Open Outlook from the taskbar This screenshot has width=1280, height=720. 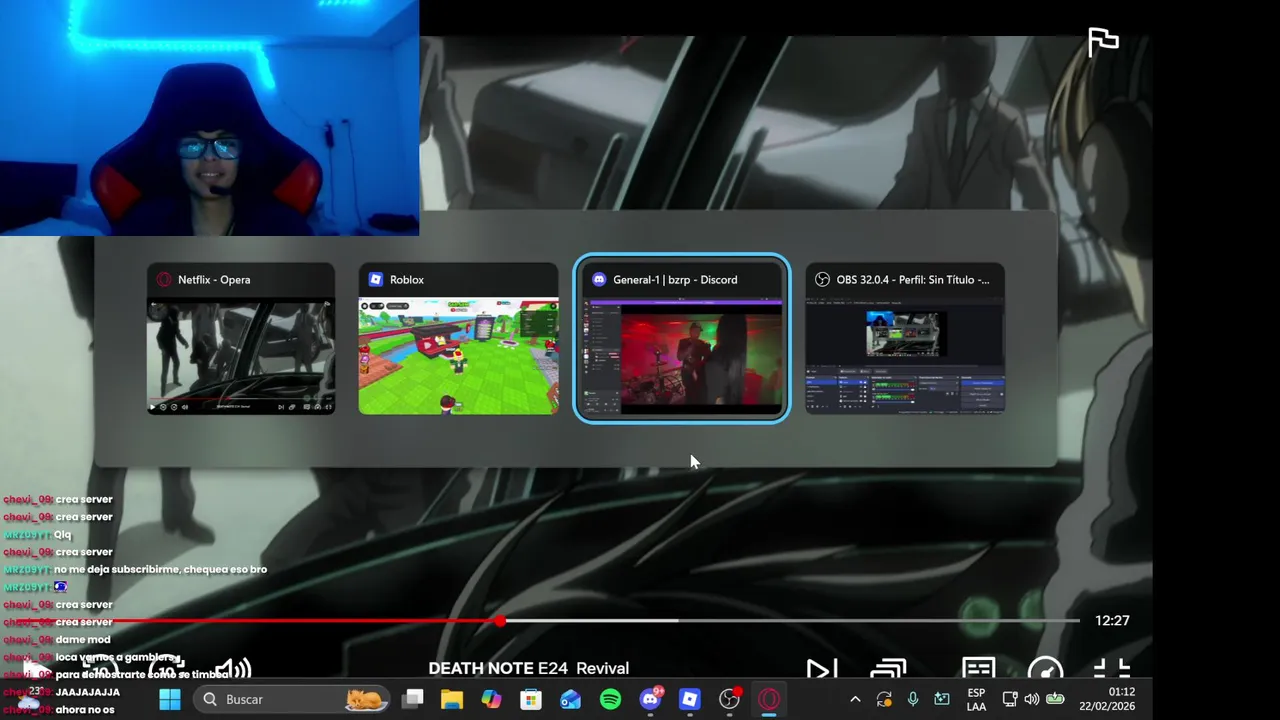[570, 699]
